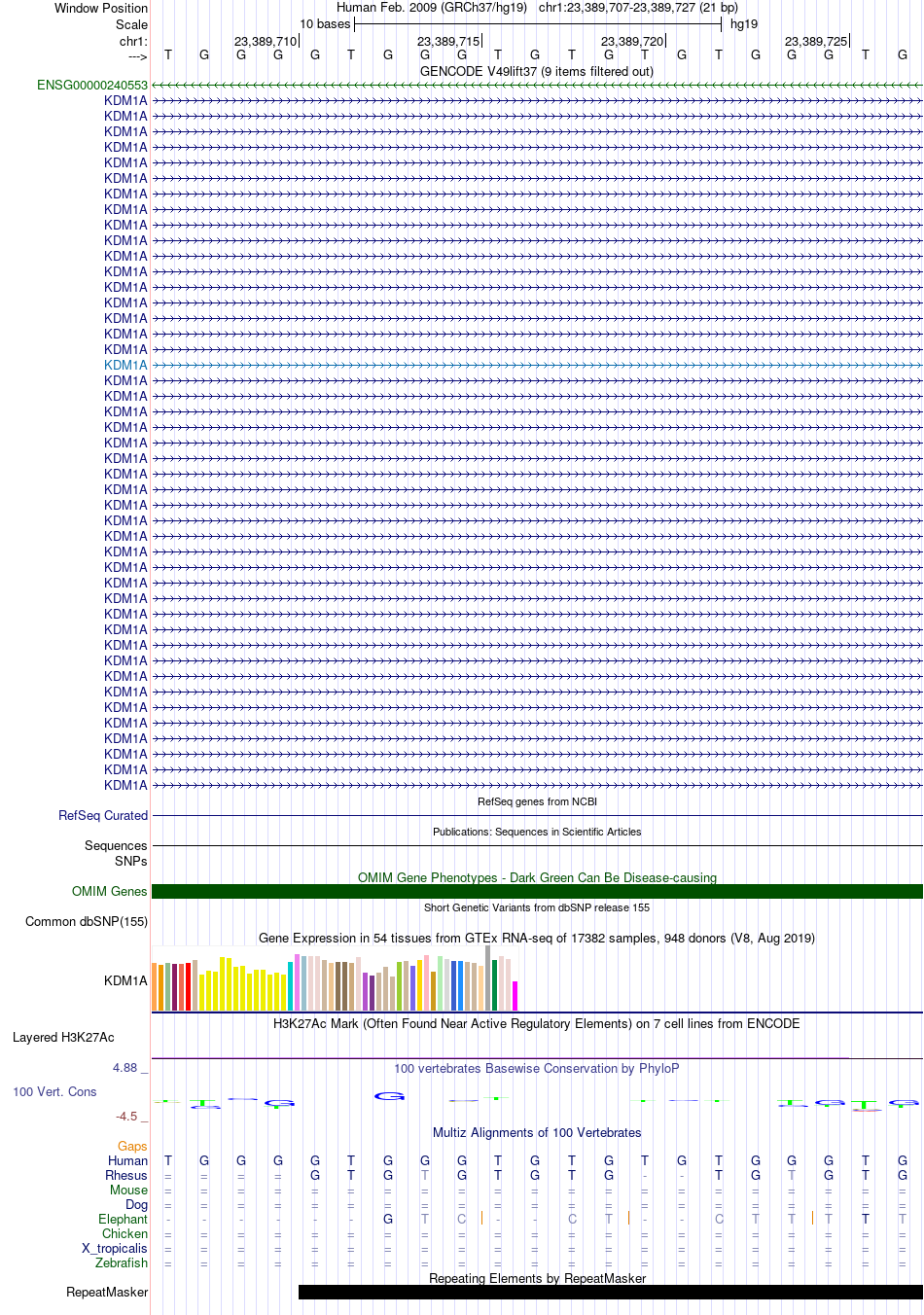Click the KDM1A label beside GTEx chart
924x1315 pixels.
(126, 981)
